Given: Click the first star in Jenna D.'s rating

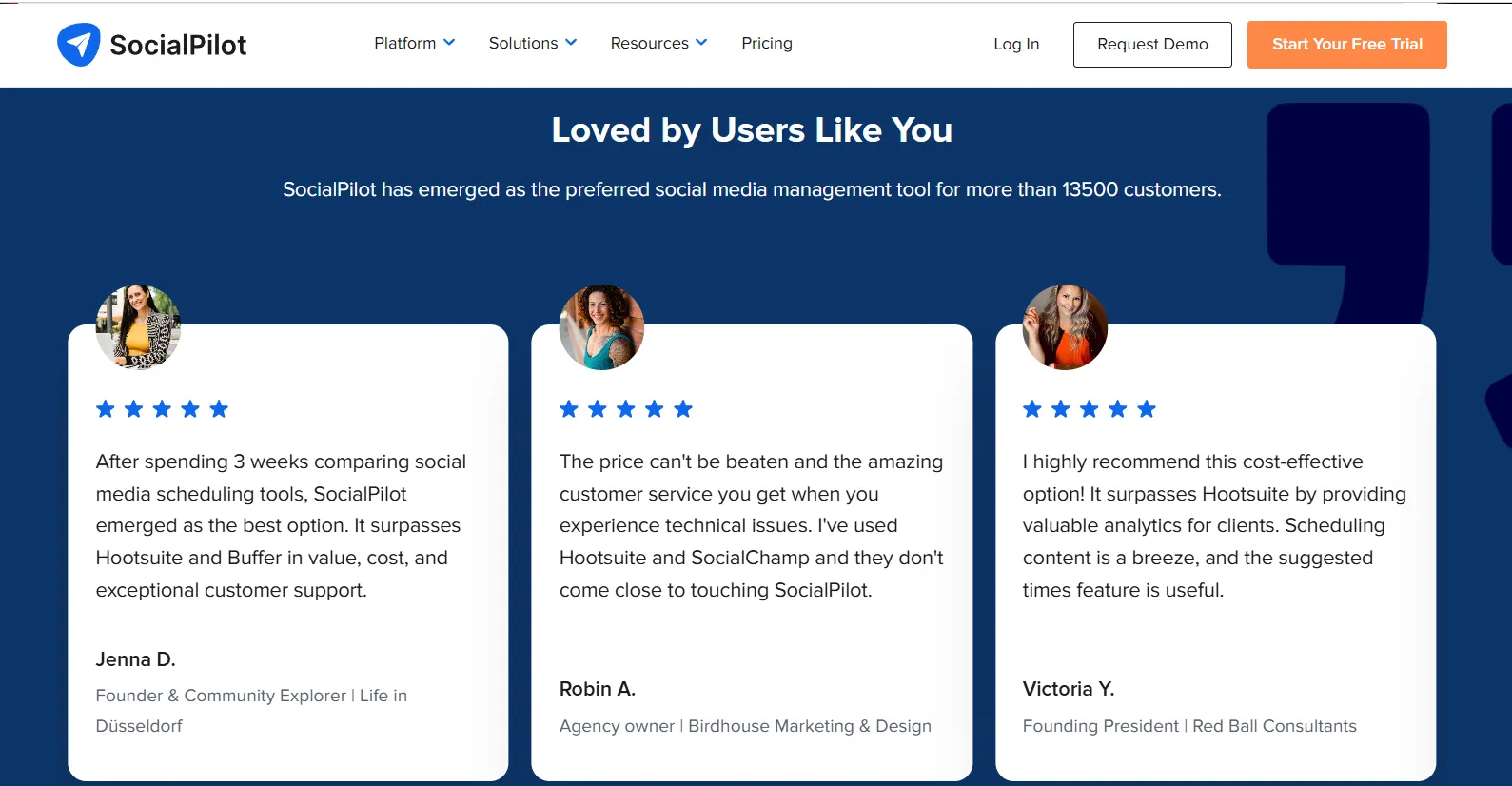Looking at the screenshot, I should click(106, 409).
